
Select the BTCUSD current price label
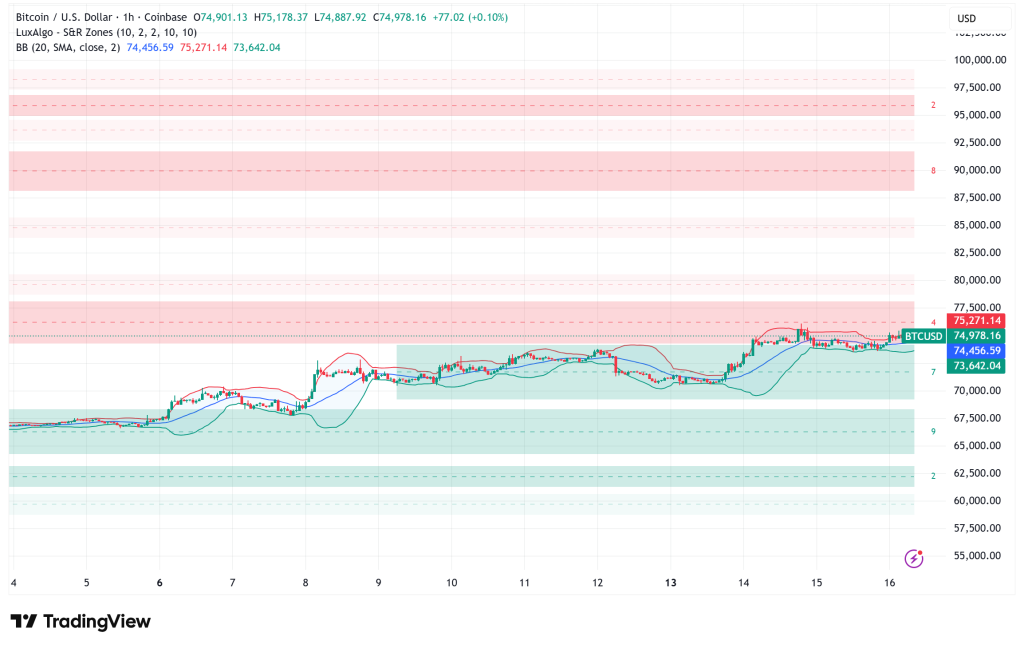(925, 336)
